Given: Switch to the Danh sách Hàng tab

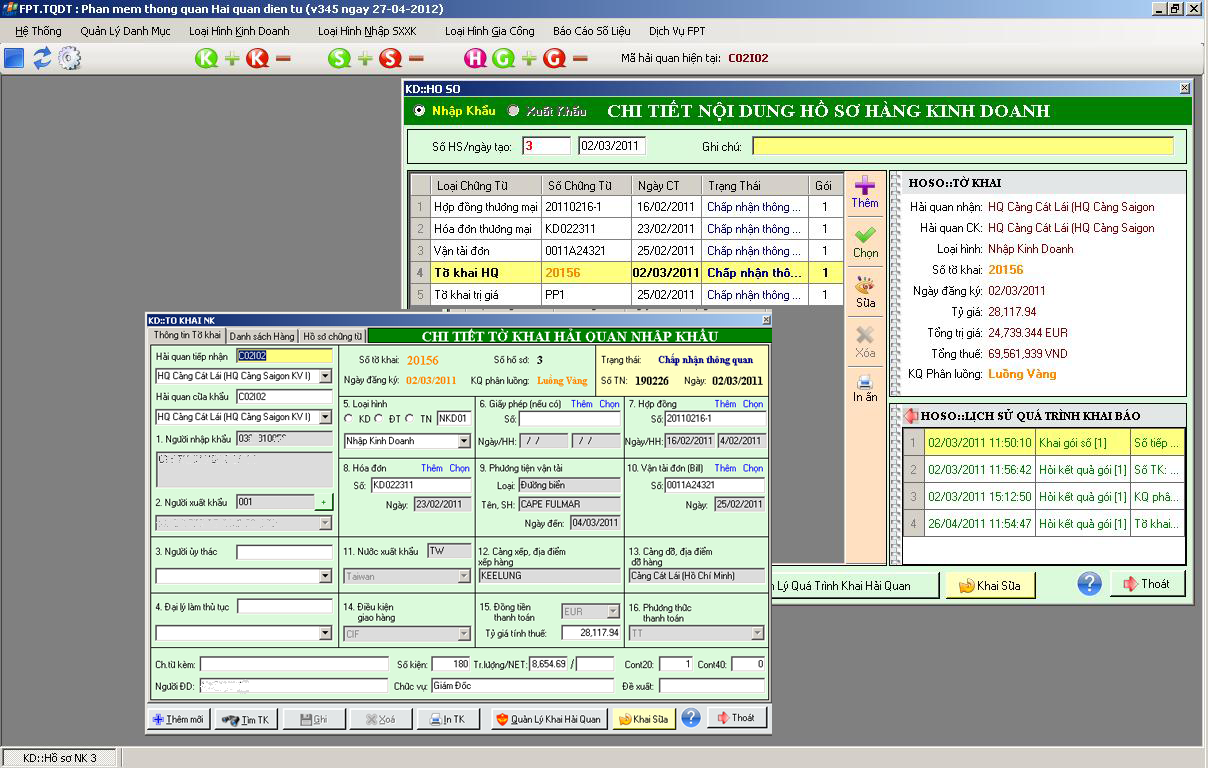Looking at the screenshot, I should click(262, 336).
